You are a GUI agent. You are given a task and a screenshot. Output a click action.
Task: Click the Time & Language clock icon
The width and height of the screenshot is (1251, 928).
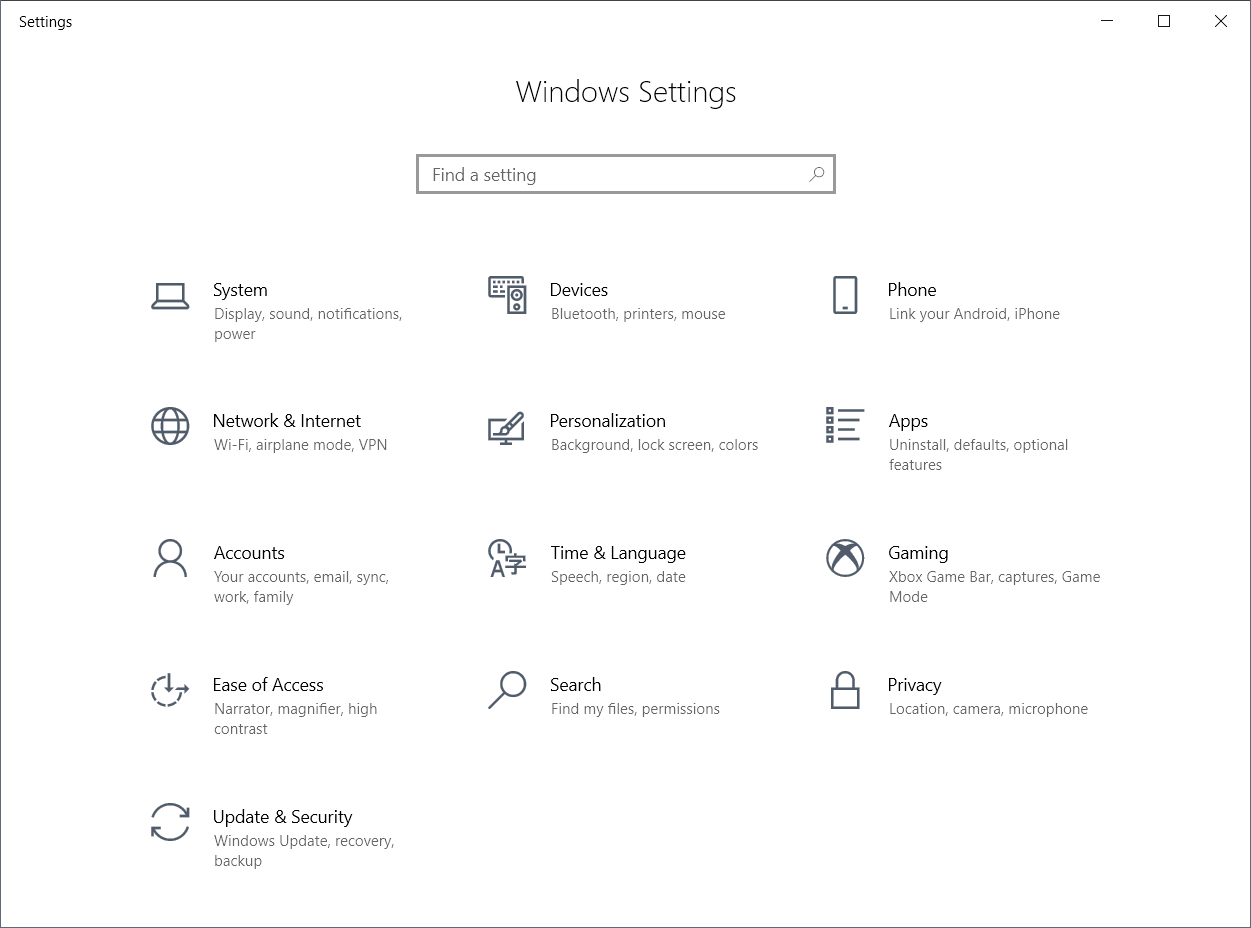[506, 558]
